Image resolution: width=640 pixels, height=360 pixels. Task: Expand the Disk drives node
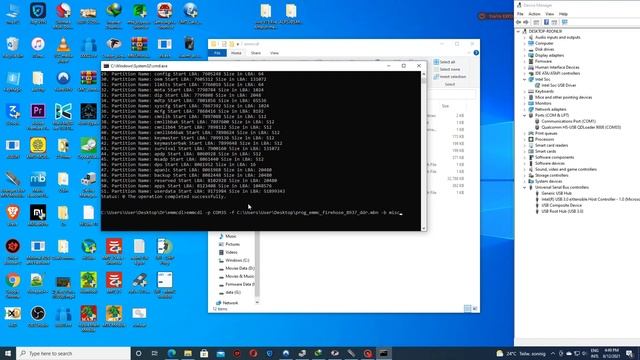point(525,49)
